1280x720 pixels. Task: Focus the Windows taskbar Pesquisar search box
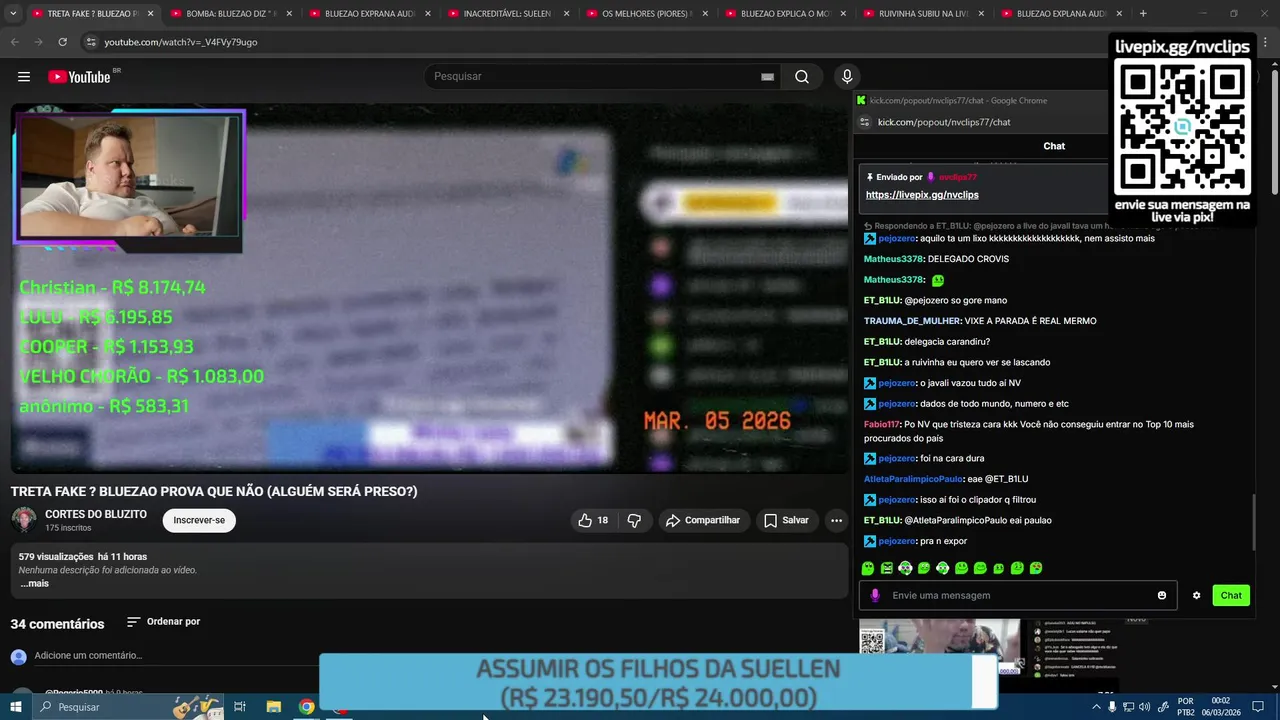tap(128, 707)
